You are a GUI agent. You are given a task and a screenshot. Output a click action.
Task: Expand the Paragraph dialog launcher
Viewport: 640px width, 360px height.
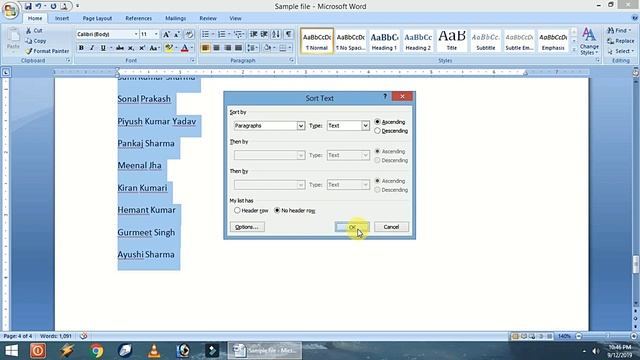click(x=291, y=60)
